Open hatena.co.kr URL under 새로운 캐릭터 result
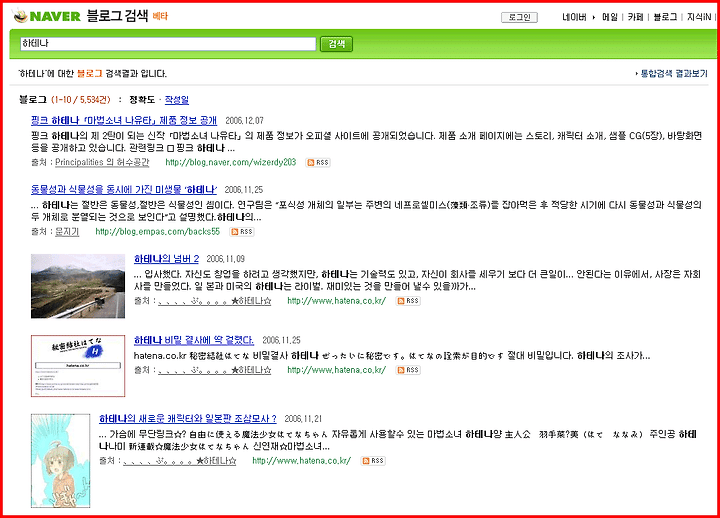The width and height of the screenshot is (720, 518). [302, 461]
